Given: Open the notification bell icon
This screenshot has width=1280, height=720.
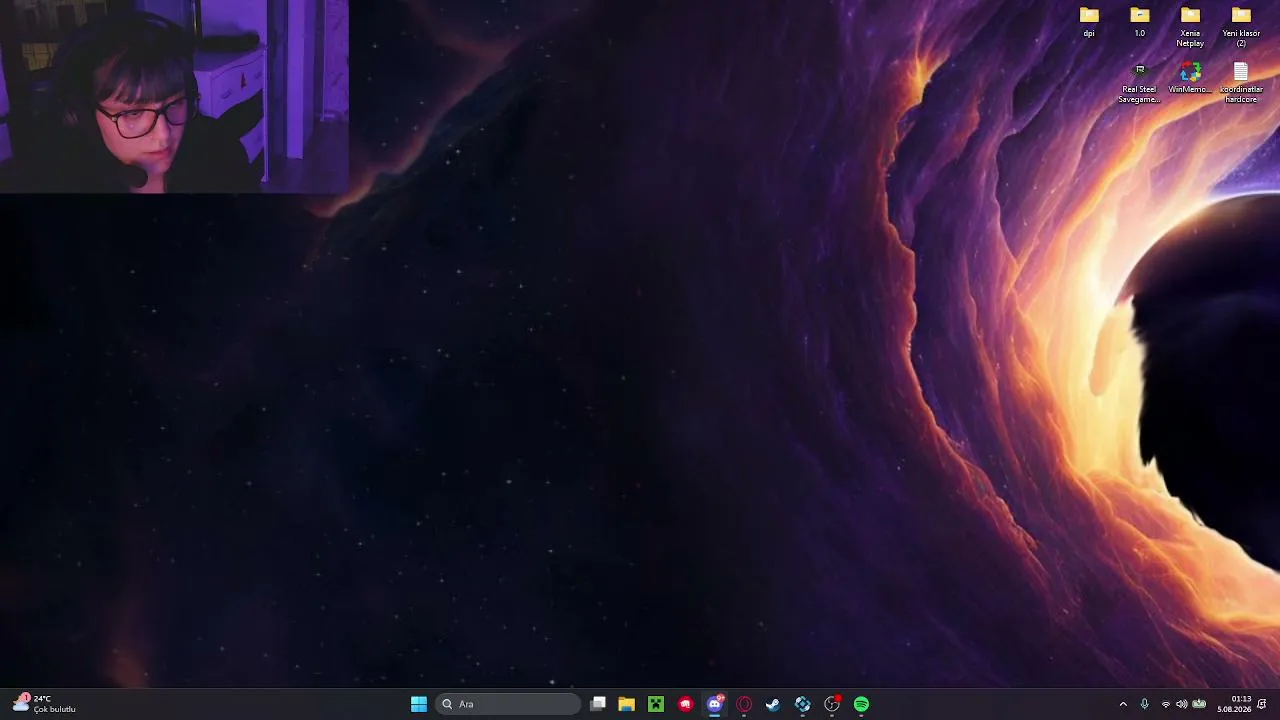Looking at the screenshot, I should [x=1262, y=704].
